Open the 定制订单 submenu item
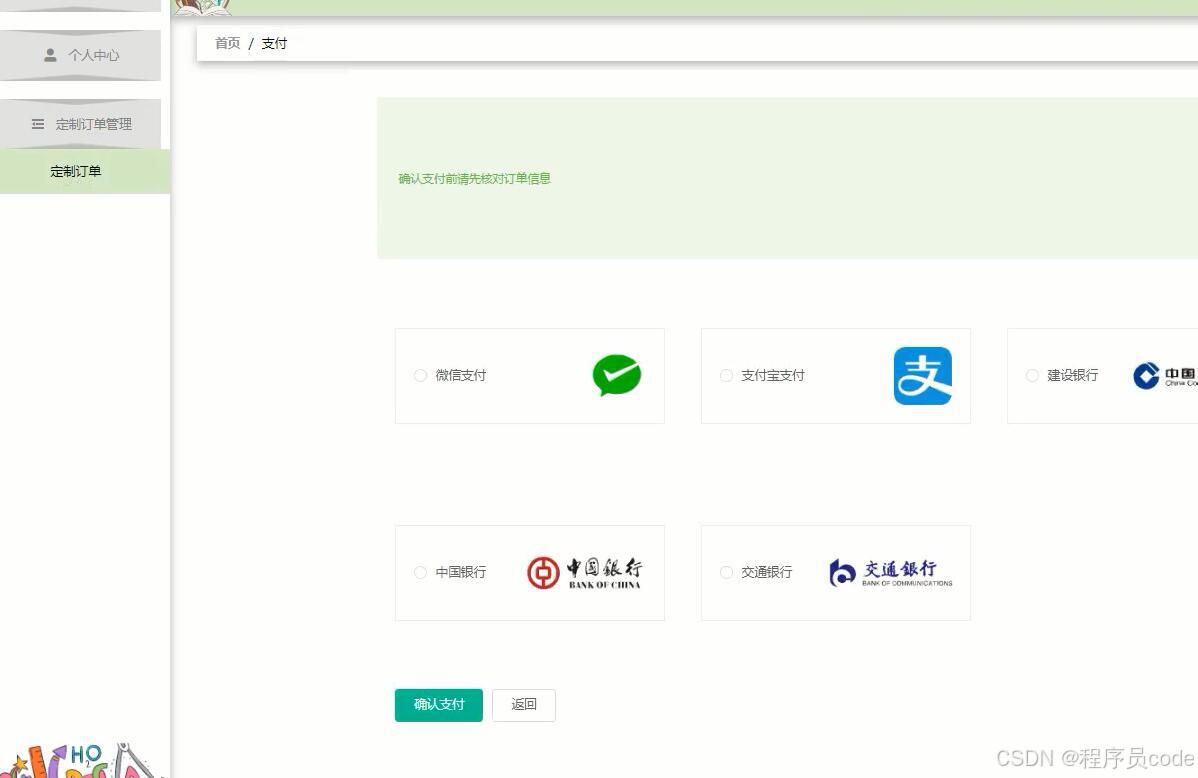1198x778 pixels. (x=85, y=171)
